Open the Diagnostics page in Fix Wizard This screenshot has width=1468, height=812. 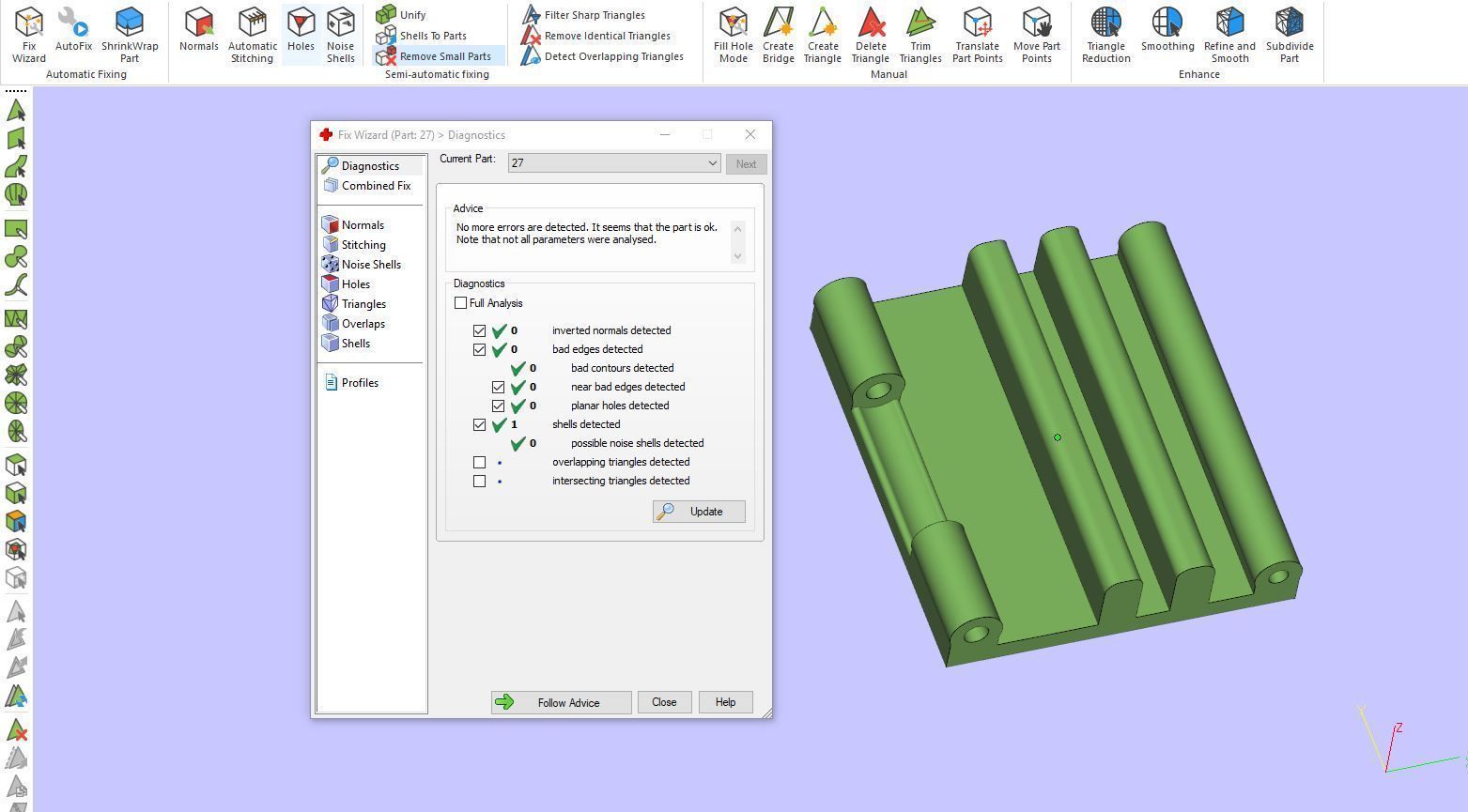370,166
